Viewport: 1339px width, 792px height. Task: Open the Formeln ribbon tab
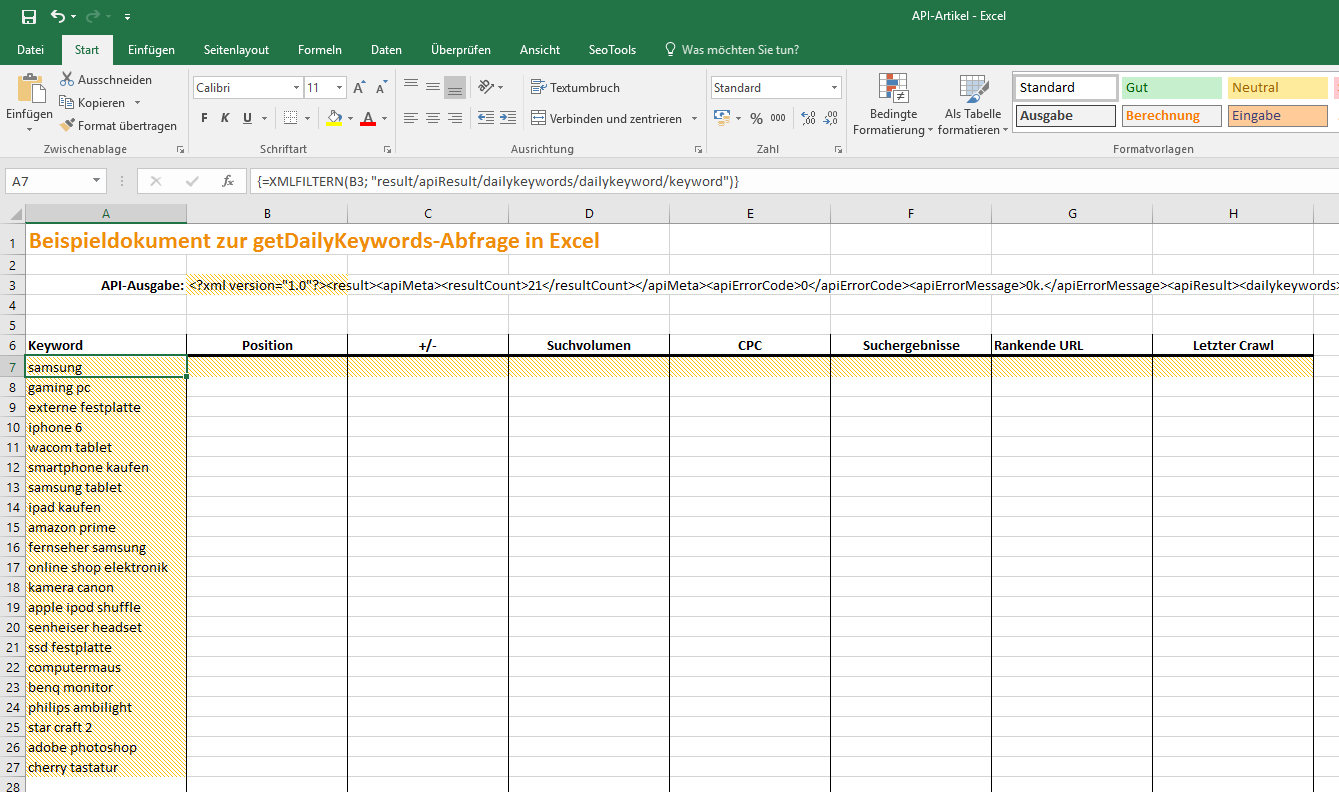click(x=320, y=50)
